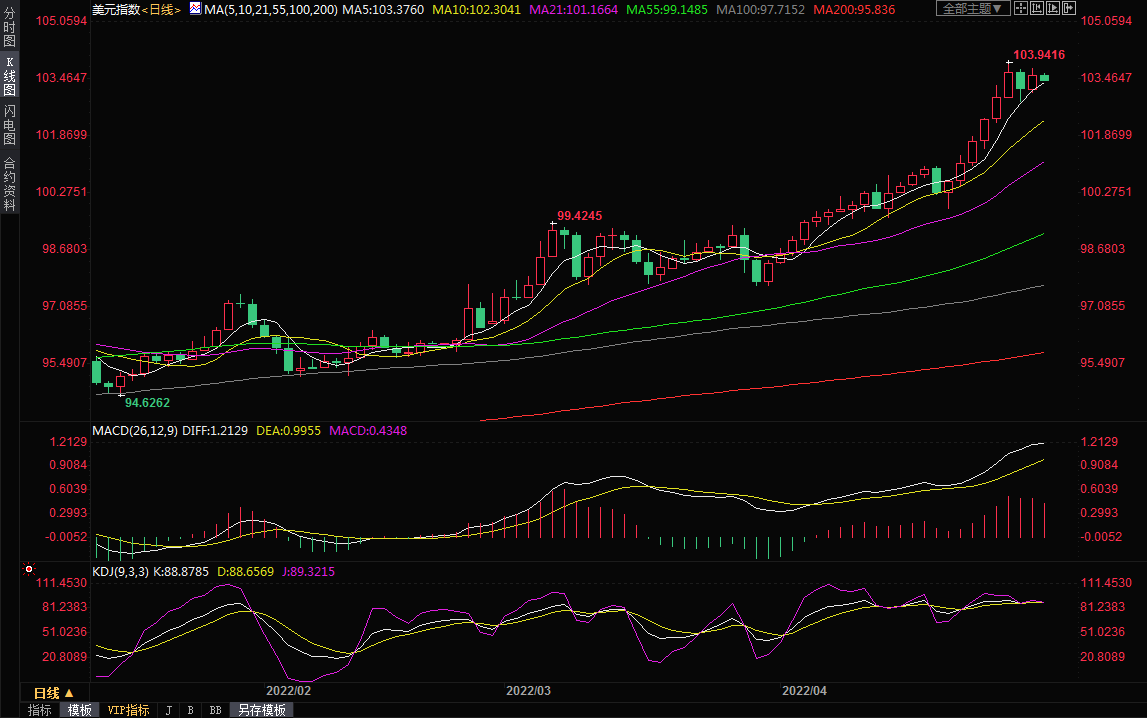Switch to the 指标 tab
Image resolution: width=1147 pixels, height=718 pixels.
point(39,710)
